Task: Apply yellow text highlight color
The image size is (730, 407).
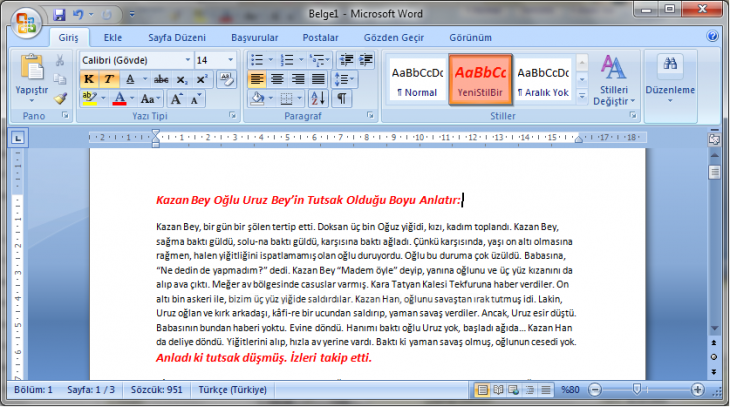Action: 89,99
